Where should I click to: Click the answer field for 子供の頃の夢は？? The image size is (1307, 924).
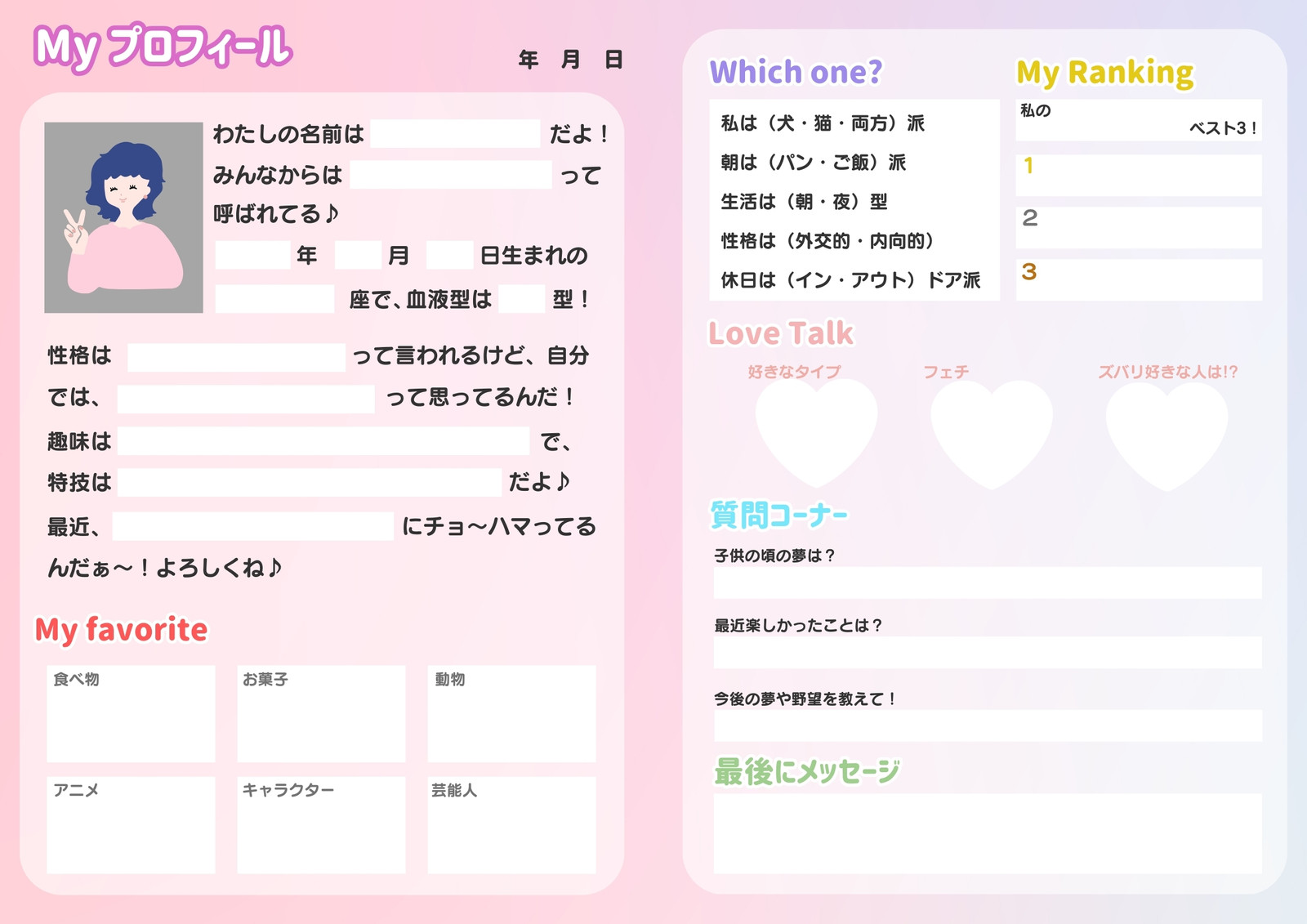tap(988, 583)
